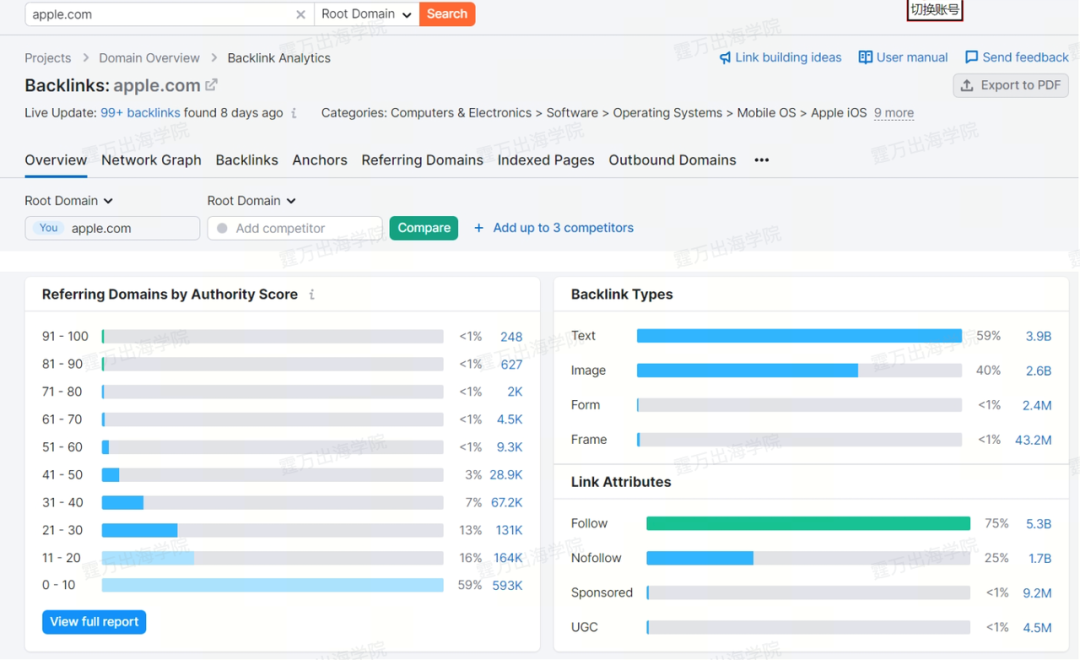Image resolution: width=1080 pixels, height=660 pixels.
Task: Go to Projects breadcrumb
Action: click(x=48, y=59)
